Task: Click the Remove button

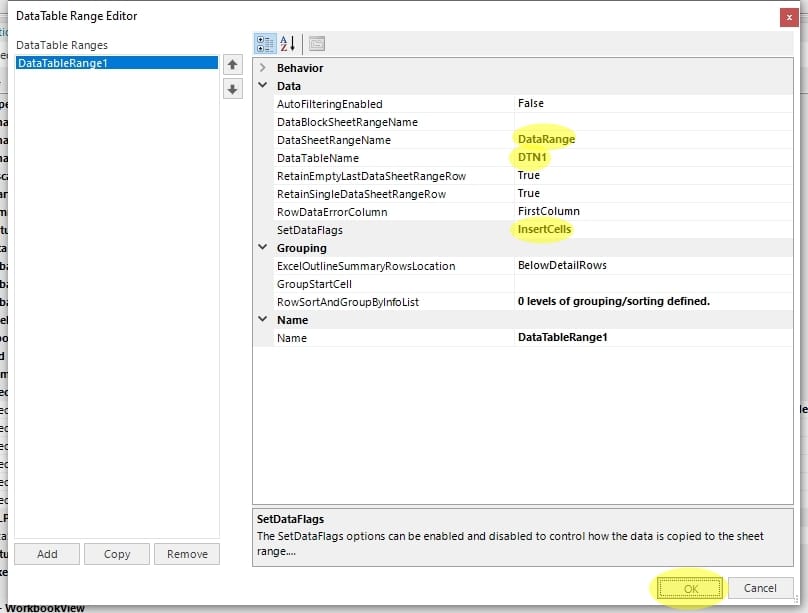Action: [187, 554]
